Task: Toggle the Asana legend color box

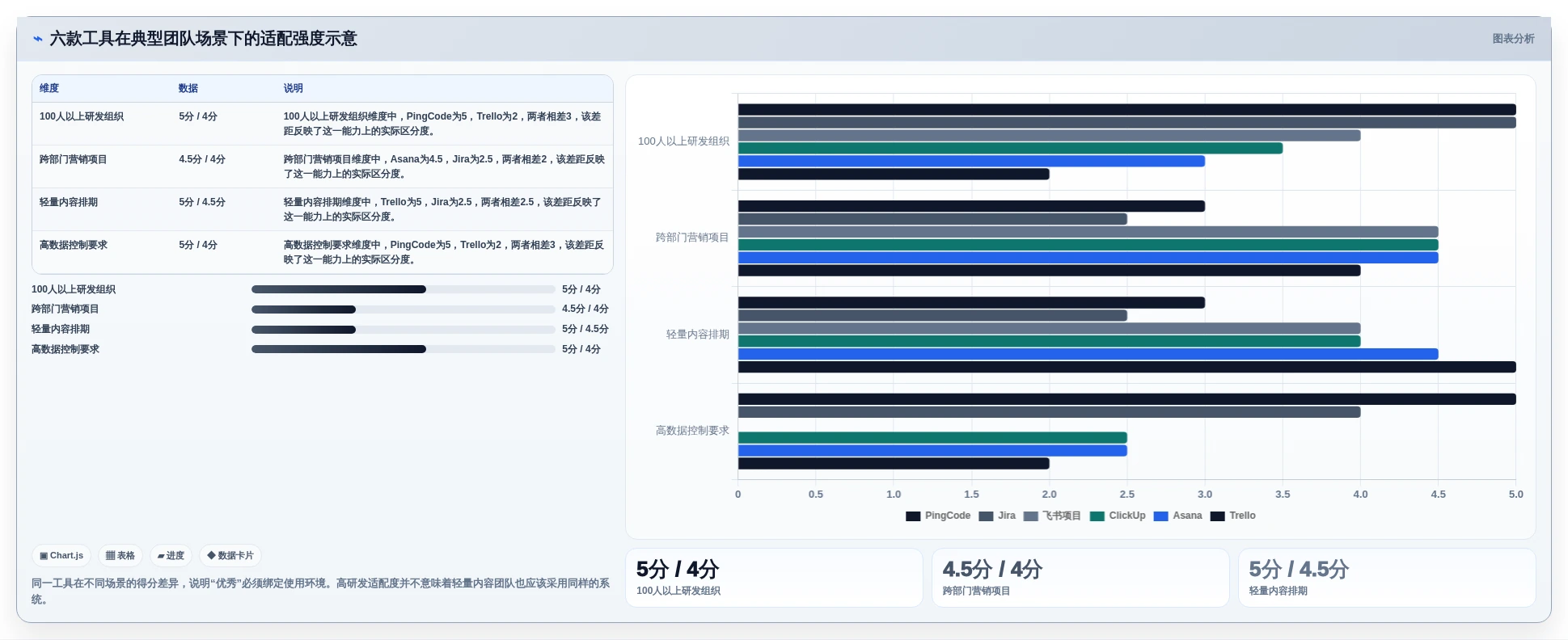Action: click(x=1161, y=516)
